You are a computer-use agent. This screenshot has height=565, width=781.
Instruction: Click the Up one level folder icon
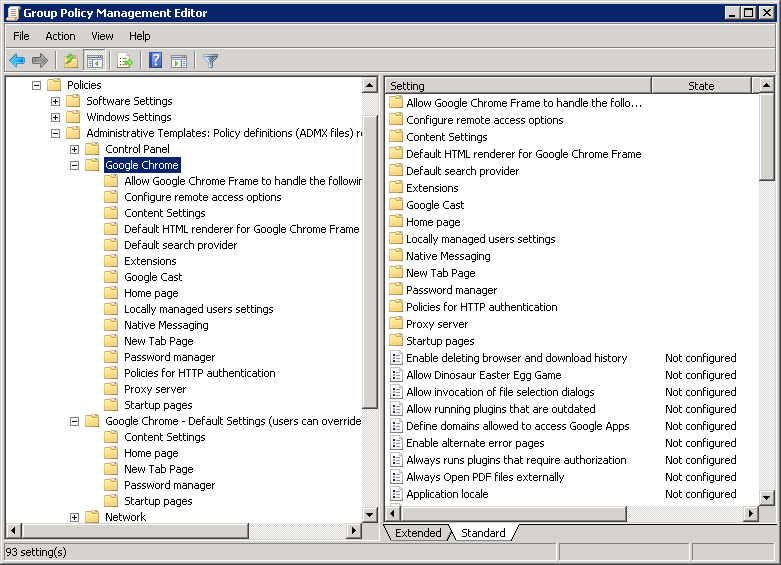[71, 61]
